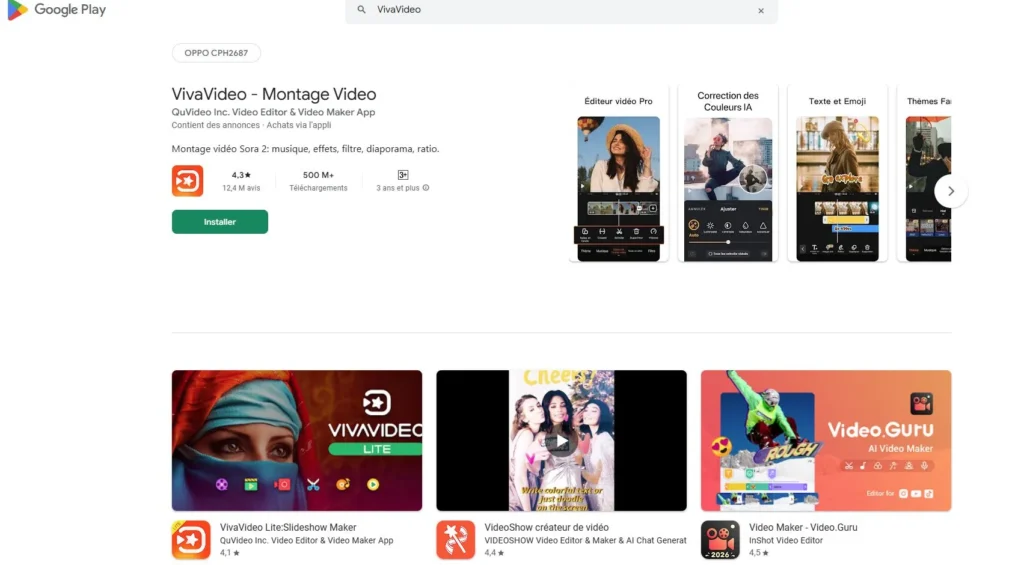Open the Éditeur vidéo Pro screenshot
Viewport: 1024px width, 565px height.
pos(618,173)
